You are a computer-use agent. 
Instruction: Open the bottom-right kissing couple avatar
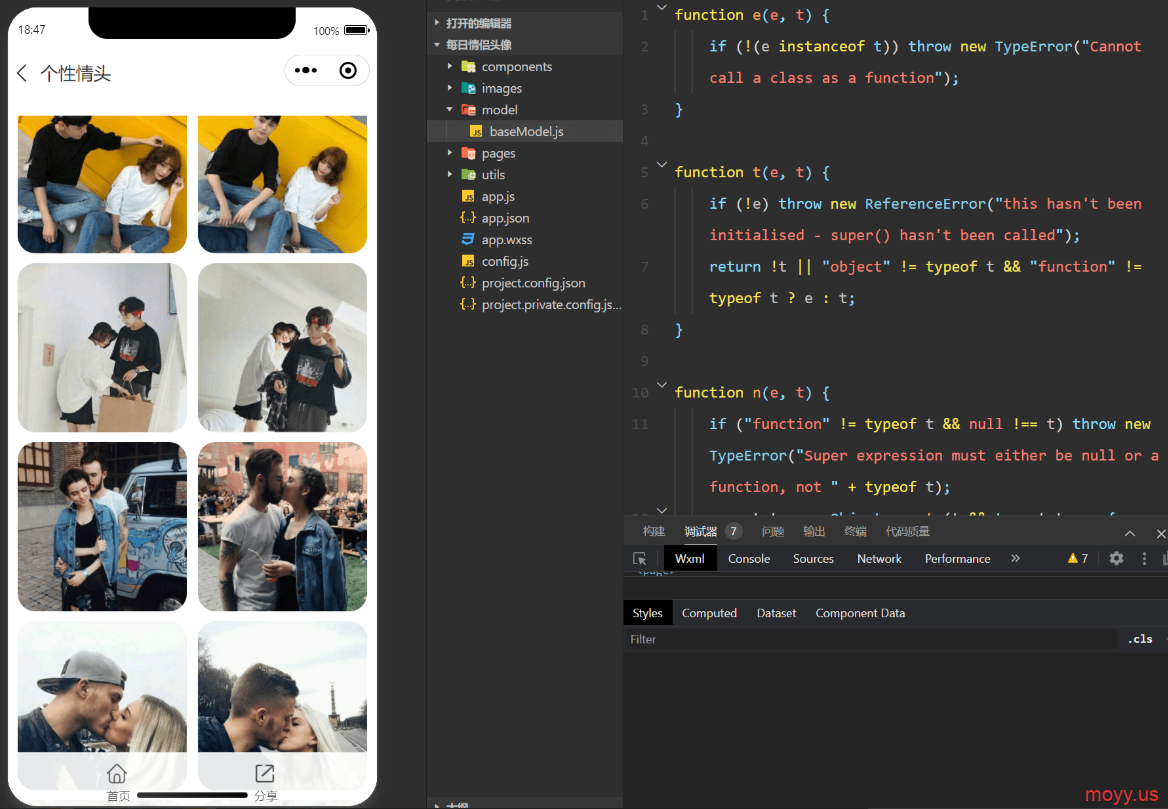(282, 689)
